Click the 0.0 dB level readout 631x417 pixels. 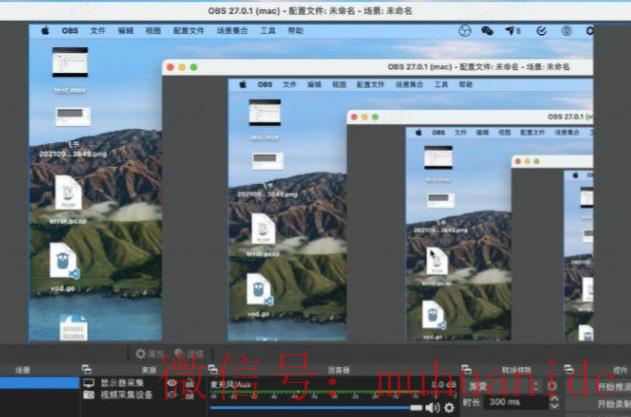click(443, 384)
